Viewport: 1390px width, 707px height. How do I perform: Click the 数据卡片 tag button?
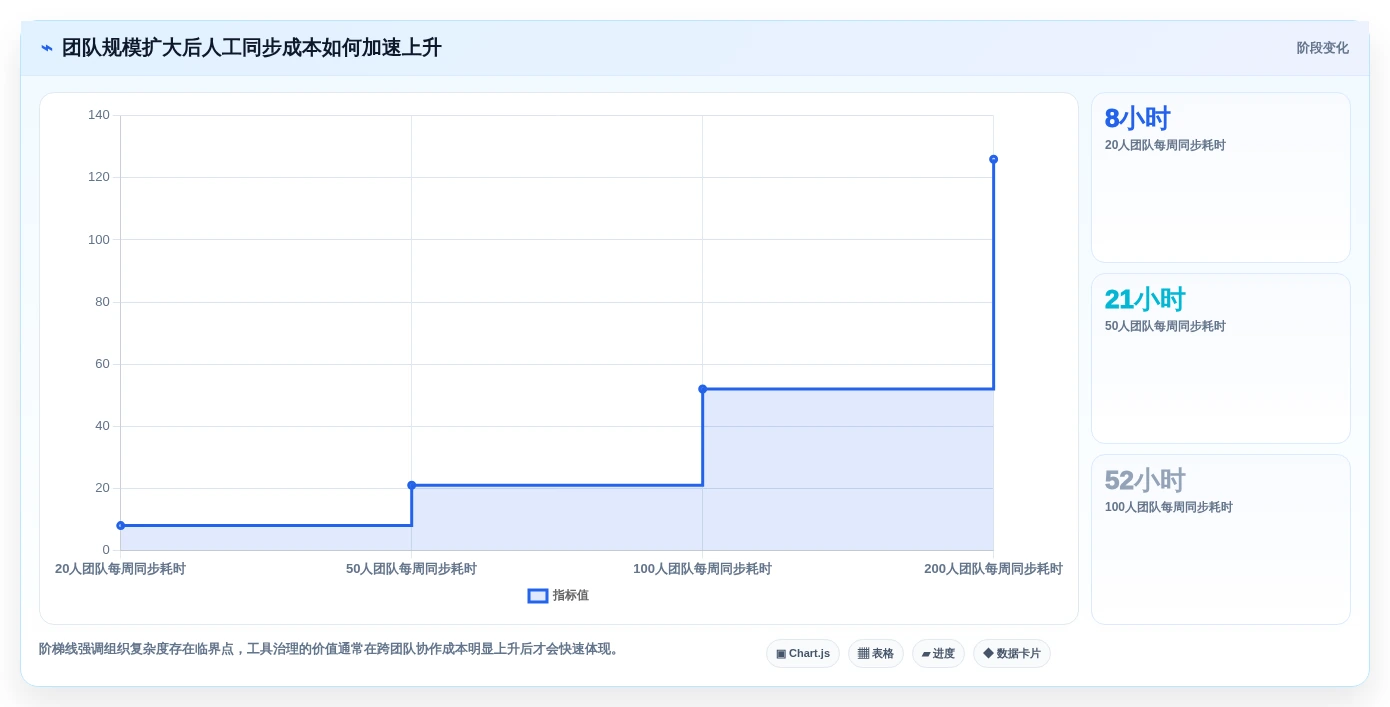pos(1012,654)
